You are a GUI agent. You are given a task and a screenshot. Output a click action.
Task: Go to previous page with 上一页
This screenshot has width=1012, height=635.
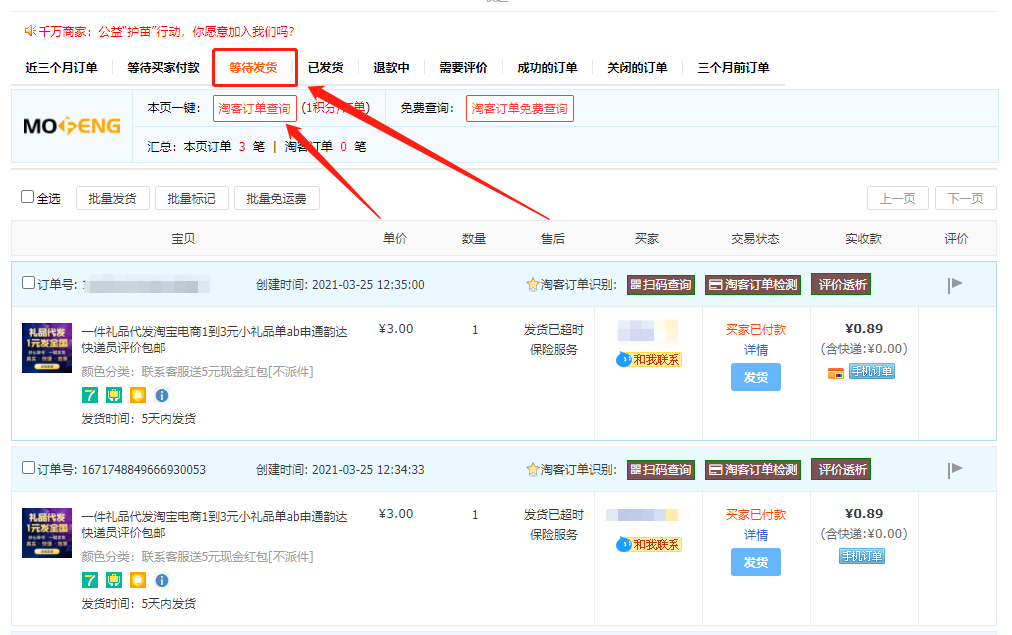[898, 198]
